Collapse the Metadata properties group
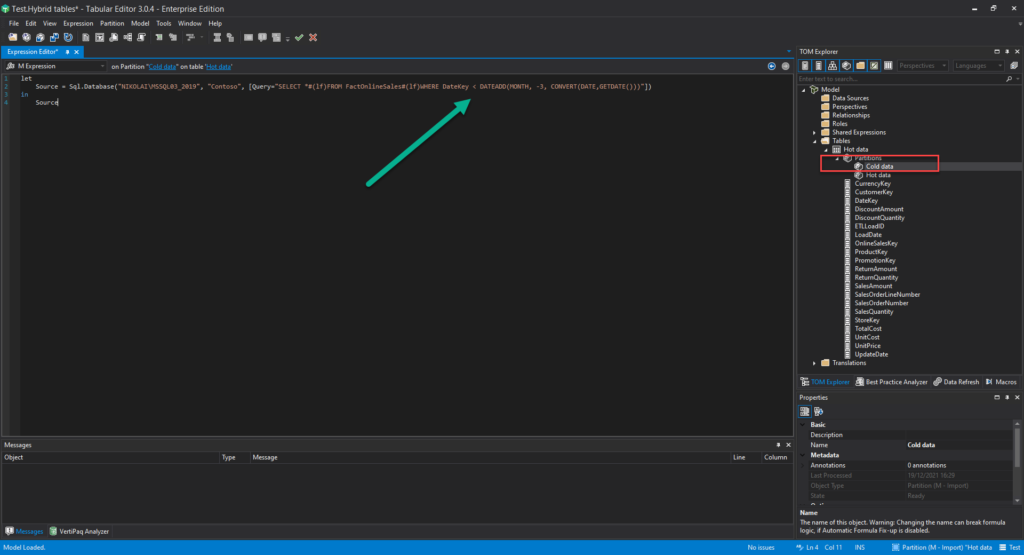1024x555 pixels. [x=803, y=455]
